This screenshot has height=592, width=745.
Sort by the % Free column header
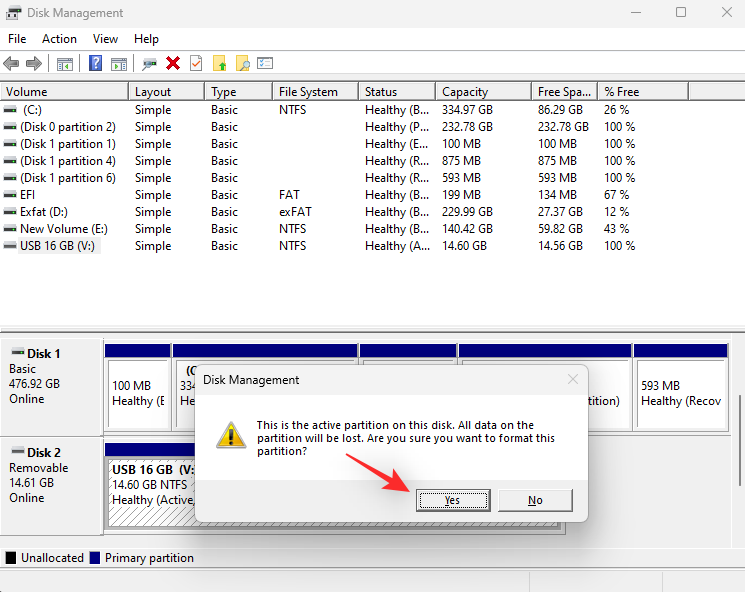643,92
